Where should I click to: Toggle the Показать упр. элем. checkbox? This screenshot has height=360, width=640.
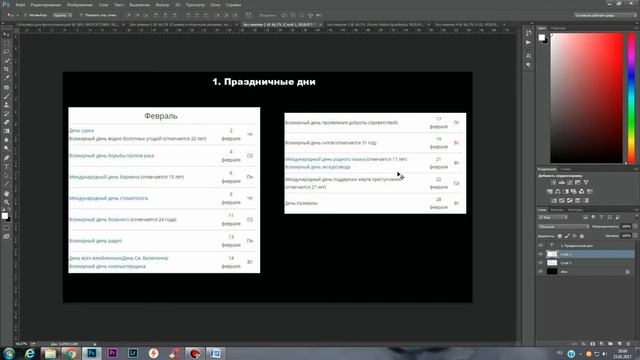(81, 15)
